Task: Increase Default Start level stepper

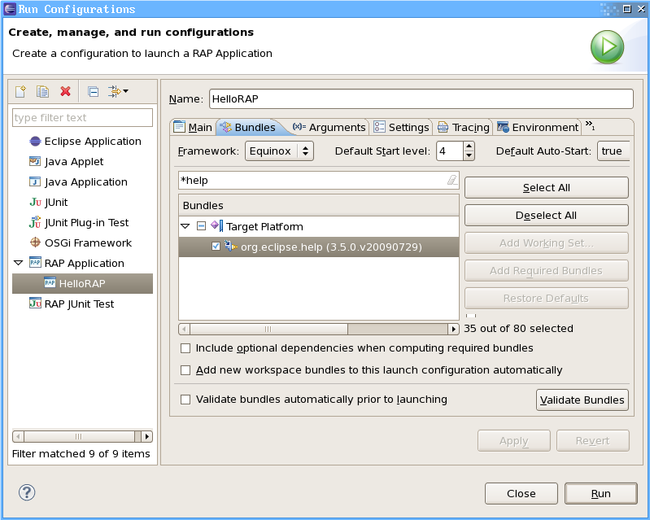Action: 468,146
